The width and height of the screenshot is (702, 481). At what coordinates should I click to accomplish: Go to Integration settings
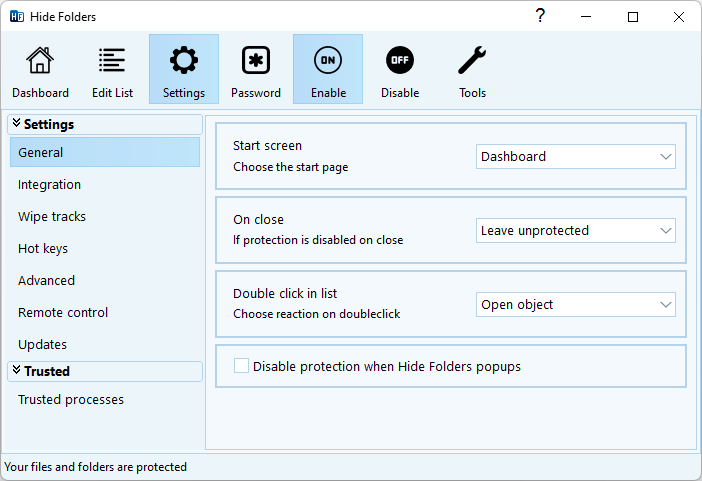(105, 185)
